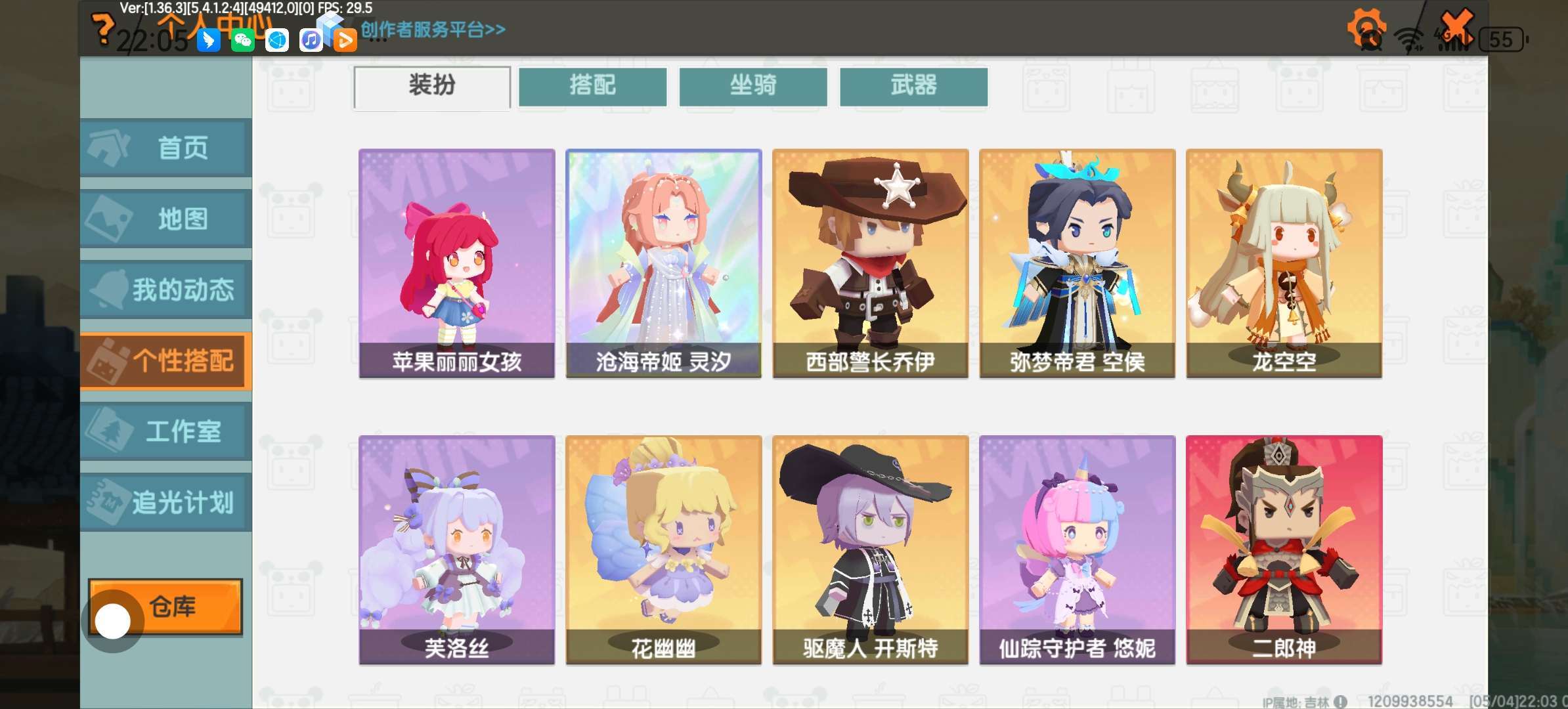Open 我的动态 bell sidebar item
Image resolution: width=1568 pixels, height=709 pixels.
[x=166, y=290]
